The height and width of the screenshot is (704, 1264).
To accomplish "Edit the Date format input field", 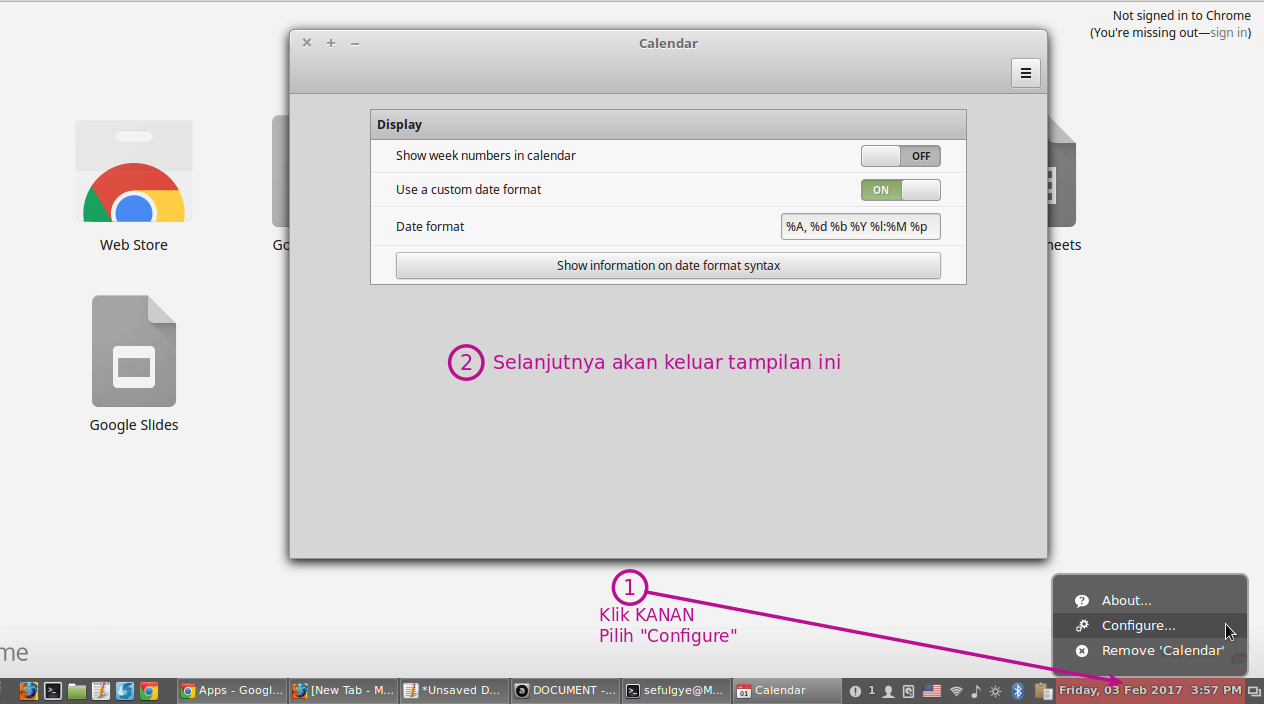I will 860,226.
